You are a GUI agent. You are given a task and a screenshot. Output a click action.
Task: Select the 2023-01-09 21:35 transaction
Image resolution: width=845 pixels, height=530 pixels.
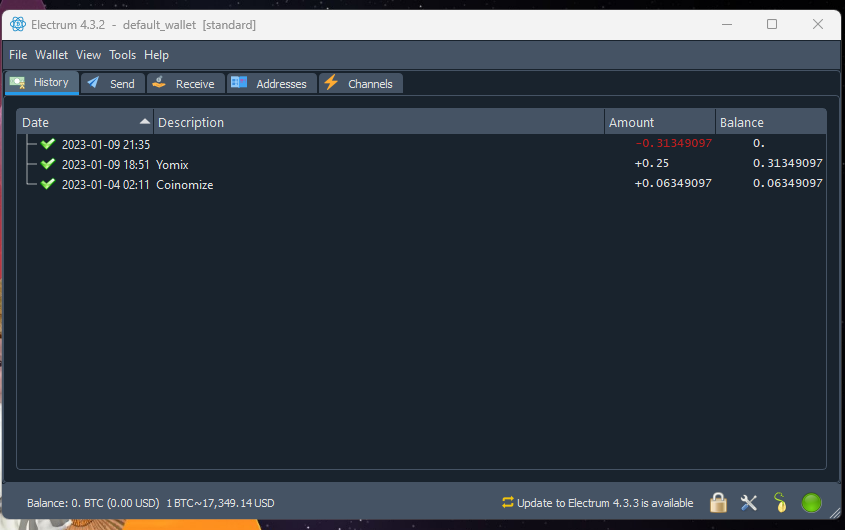[421, 144]
